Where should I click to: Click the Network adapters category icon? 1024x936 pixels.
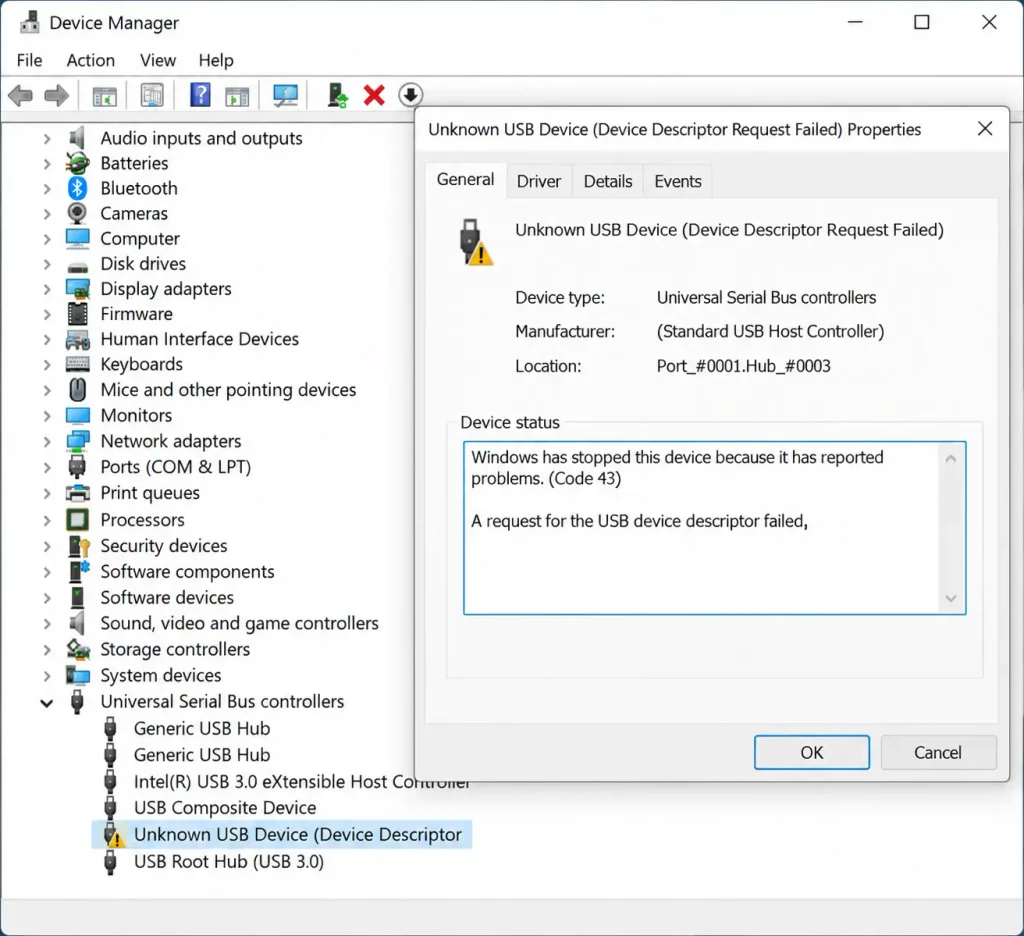tap(77, 441)
